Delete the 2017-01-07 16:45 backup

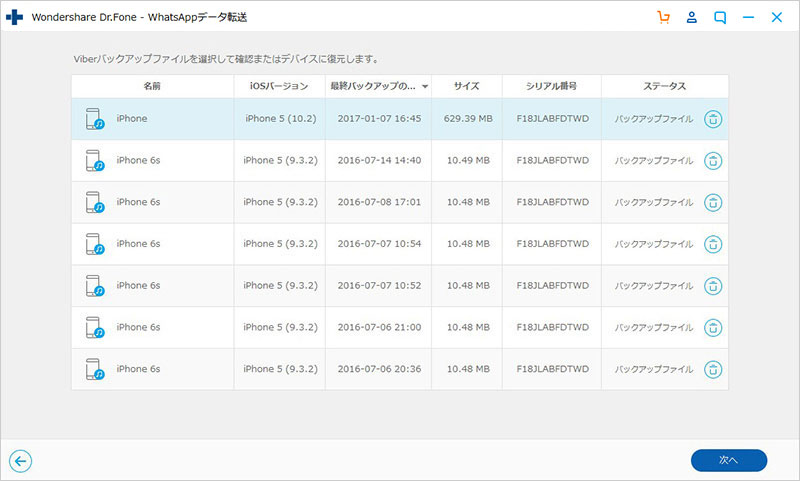713,119
